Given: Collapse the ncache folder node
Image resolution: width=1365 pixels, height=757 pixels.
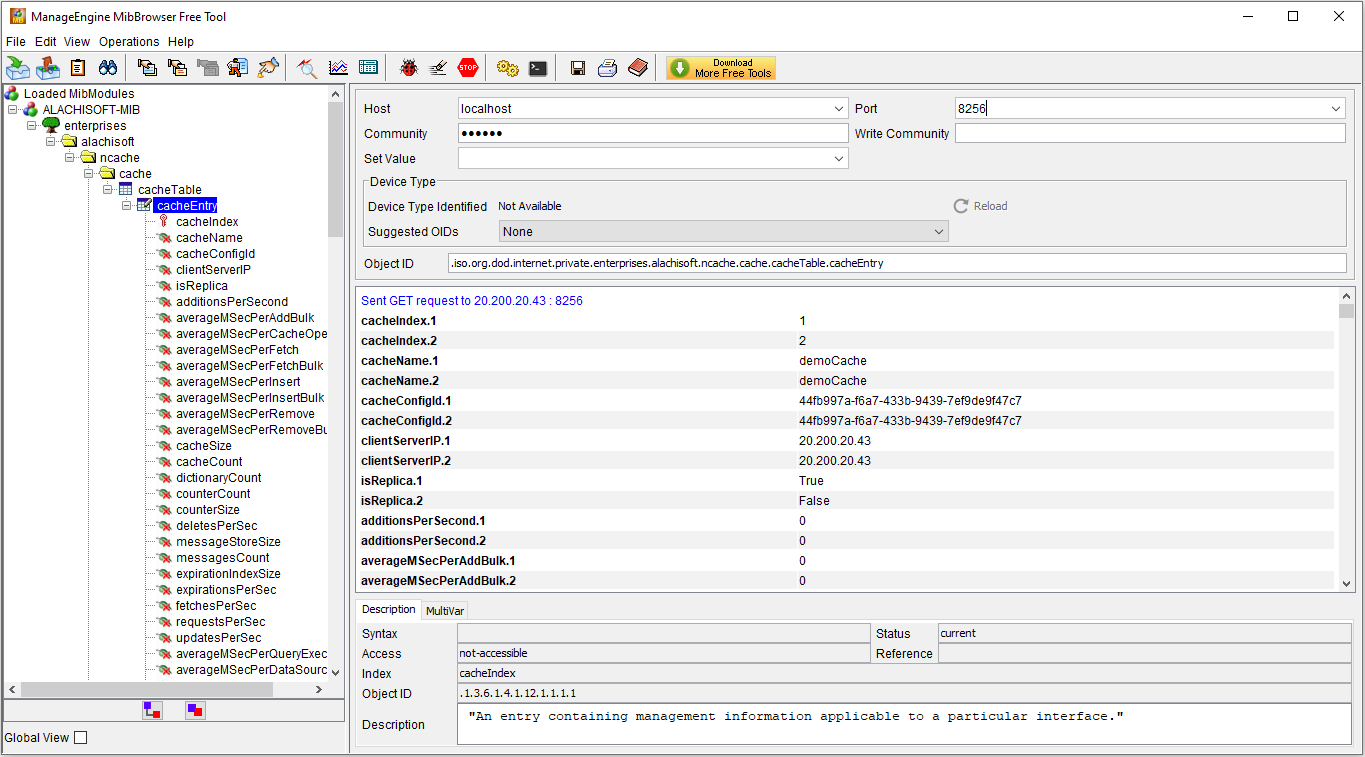Looking at the screenshot, I should pyautogui.click(x=70, y=158).
